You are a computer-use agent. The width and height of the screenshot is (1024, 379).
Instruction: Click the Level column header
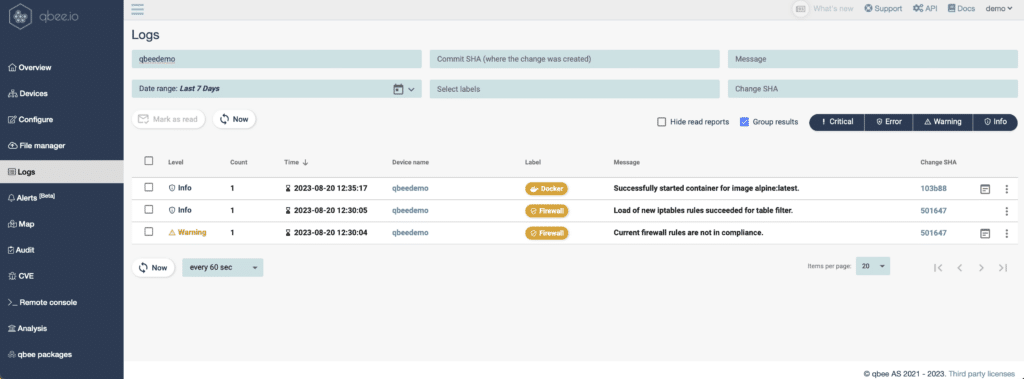coord(176,162)
